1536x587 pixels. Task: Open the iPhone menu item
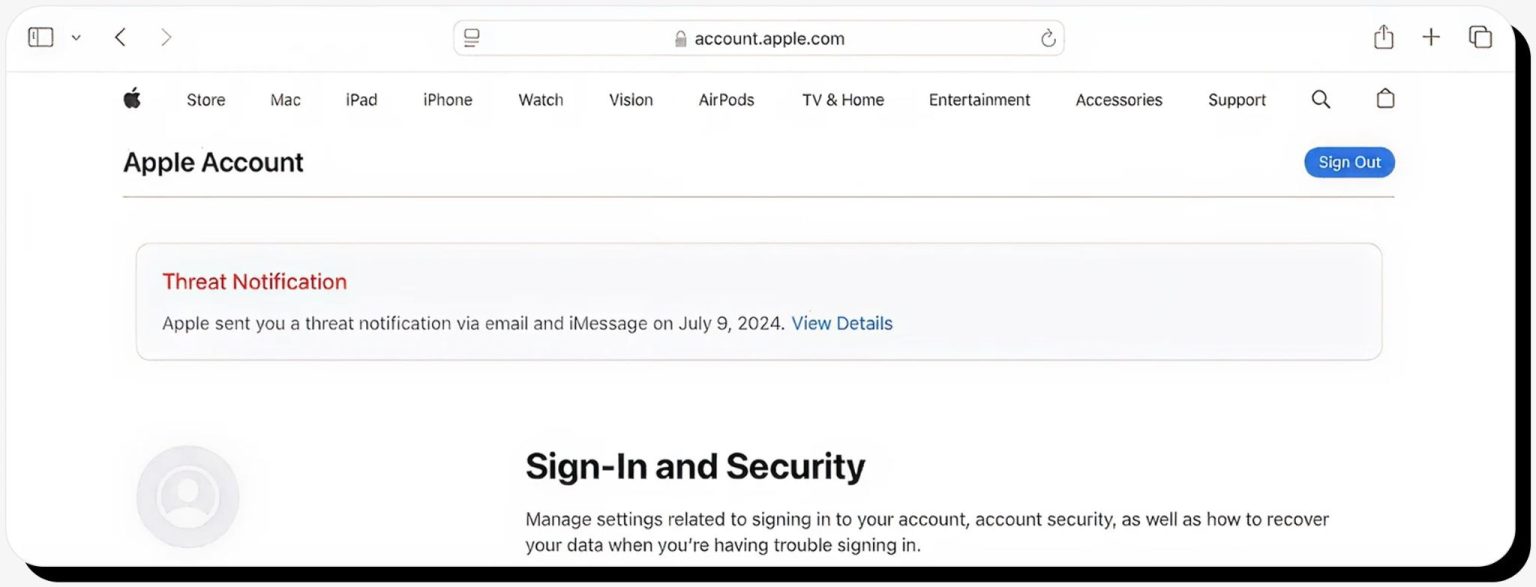pyautogui.click(x=447, y=99)
